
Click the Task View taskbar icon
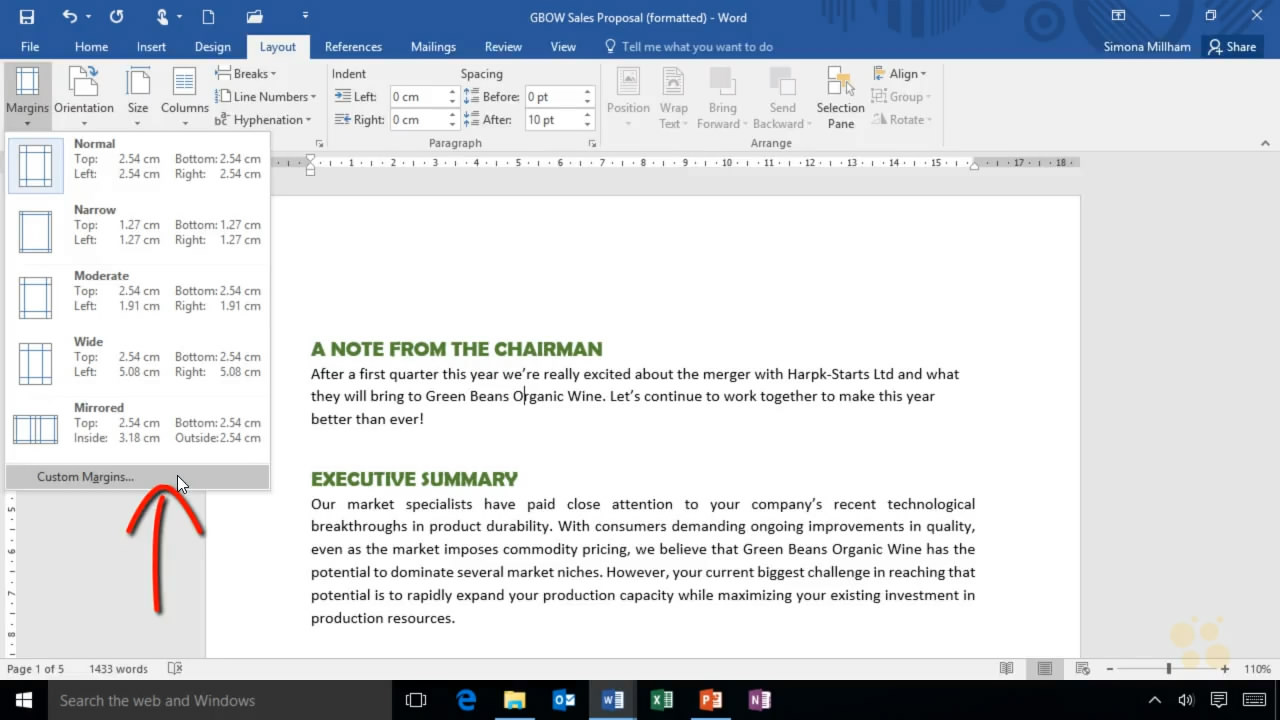point(416,700)
